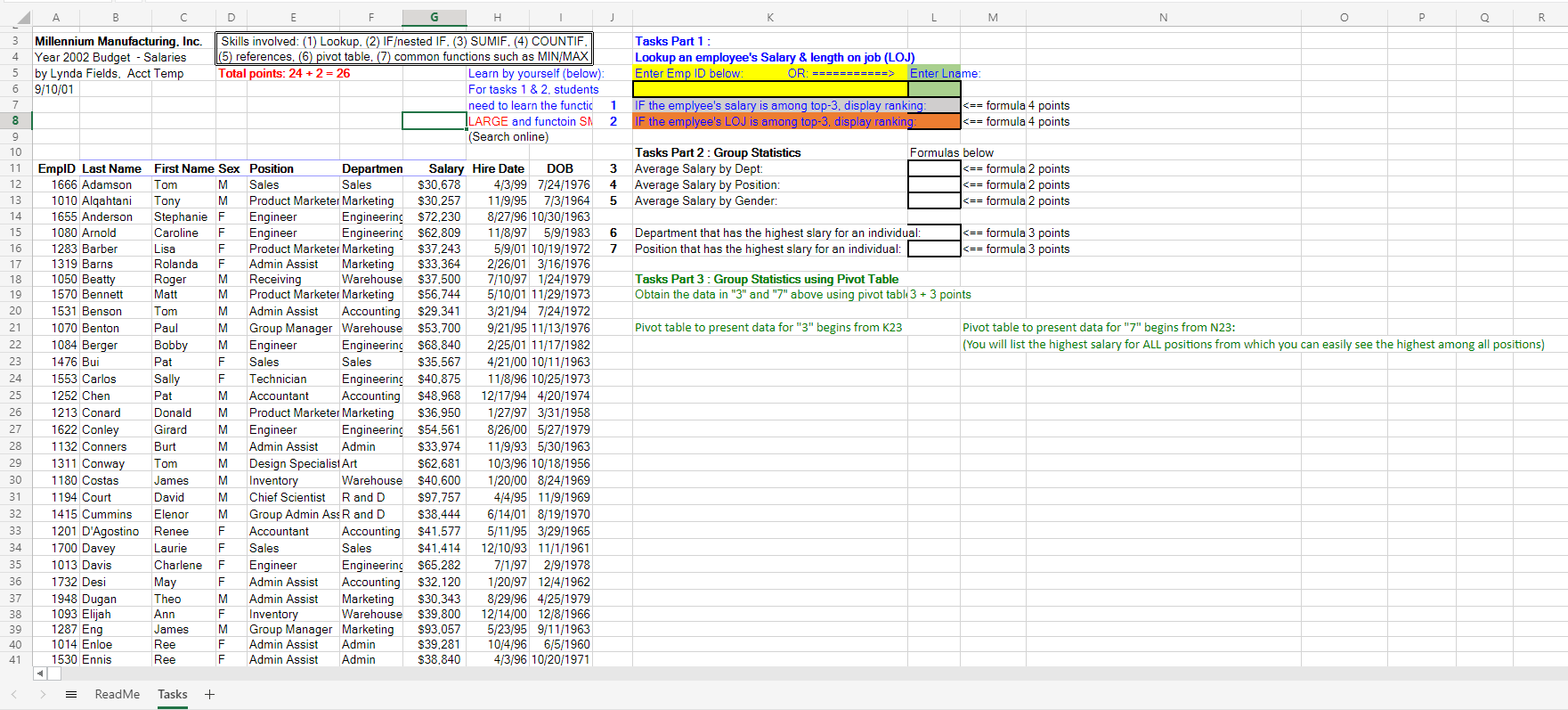Viewport: 1568px width, 710px height.
Task: Click the position cell 'Design Specialist'
Action: 293,463
